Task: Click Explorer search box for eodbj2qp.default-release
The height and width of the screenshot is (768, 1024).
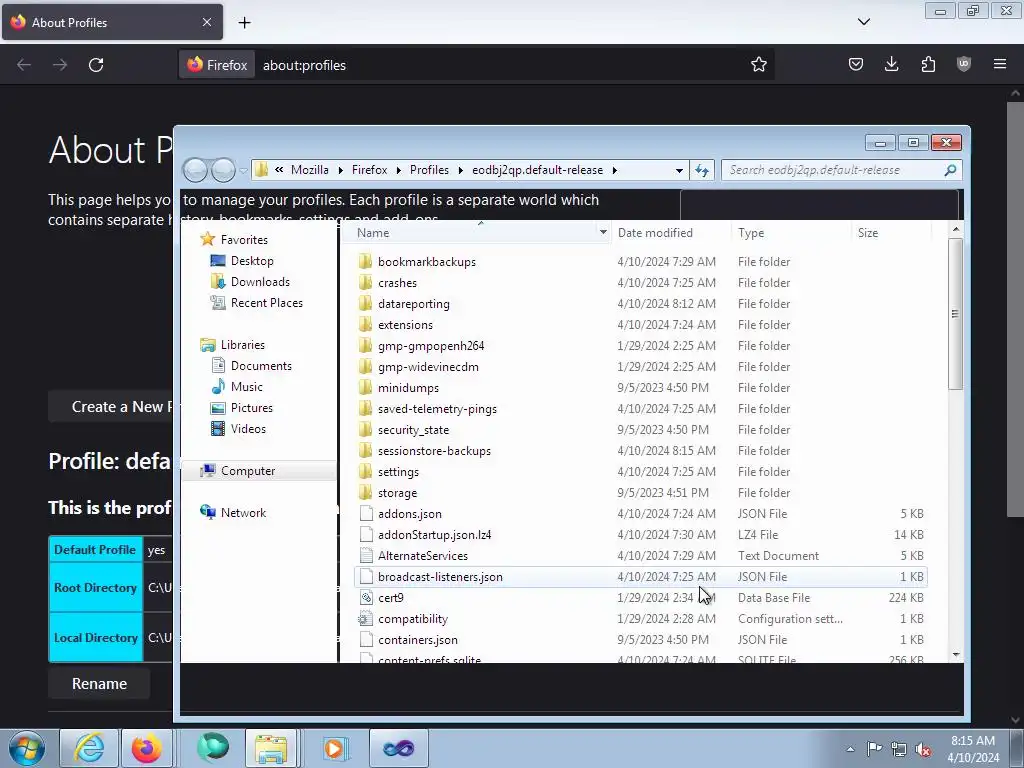Action: point(841,170)
